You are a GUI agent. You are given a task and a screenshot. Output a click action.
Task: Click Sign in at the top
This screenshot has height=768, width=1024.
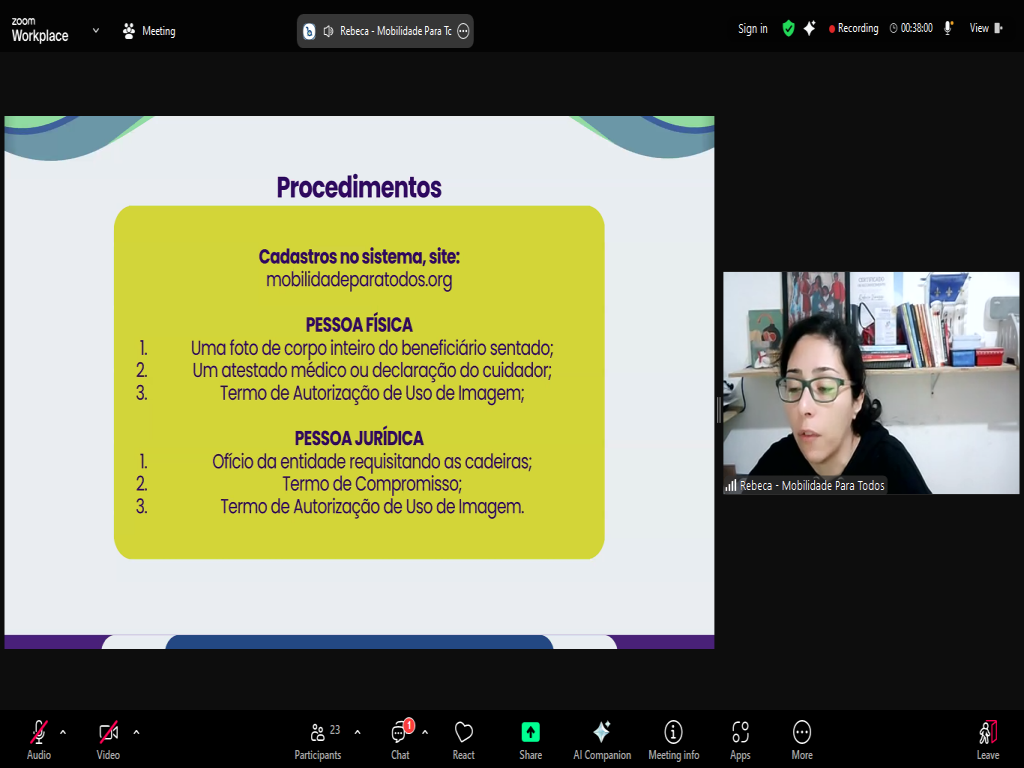tap(752, 29)
